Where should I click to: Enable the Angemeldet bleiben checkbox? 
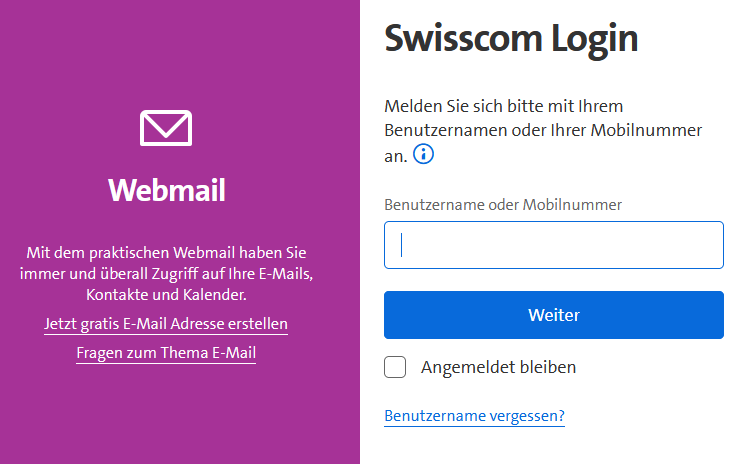click(395, 367)
